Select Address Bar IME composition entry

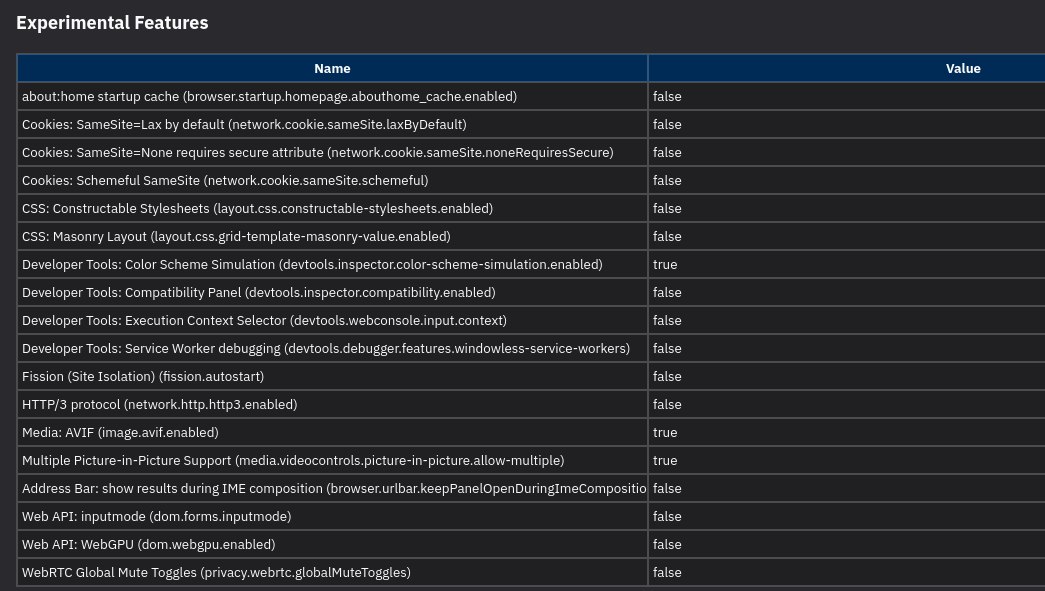coord(334,488)
